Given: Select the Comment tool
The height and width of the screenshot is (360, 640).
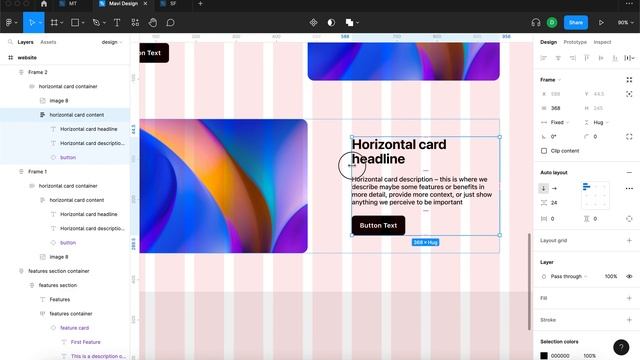Looking at the screenshot, I should point(170,22).
